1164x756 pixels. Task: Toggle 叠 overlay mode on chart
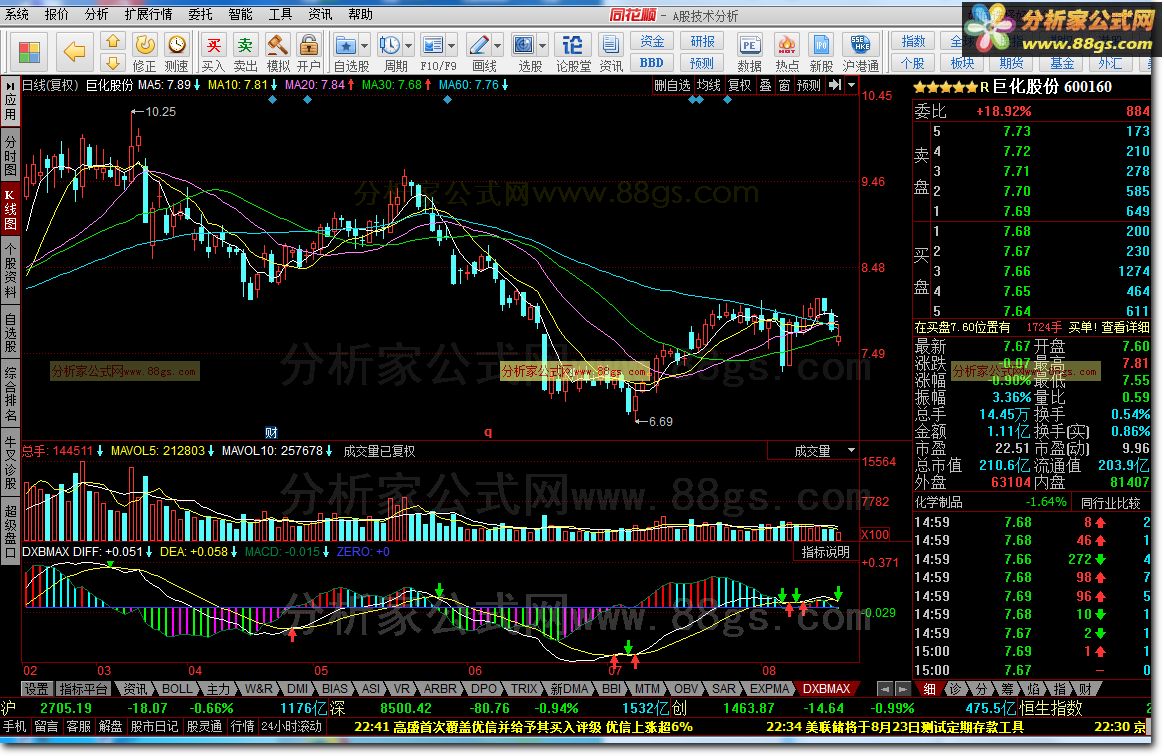(x=765, y=85)
